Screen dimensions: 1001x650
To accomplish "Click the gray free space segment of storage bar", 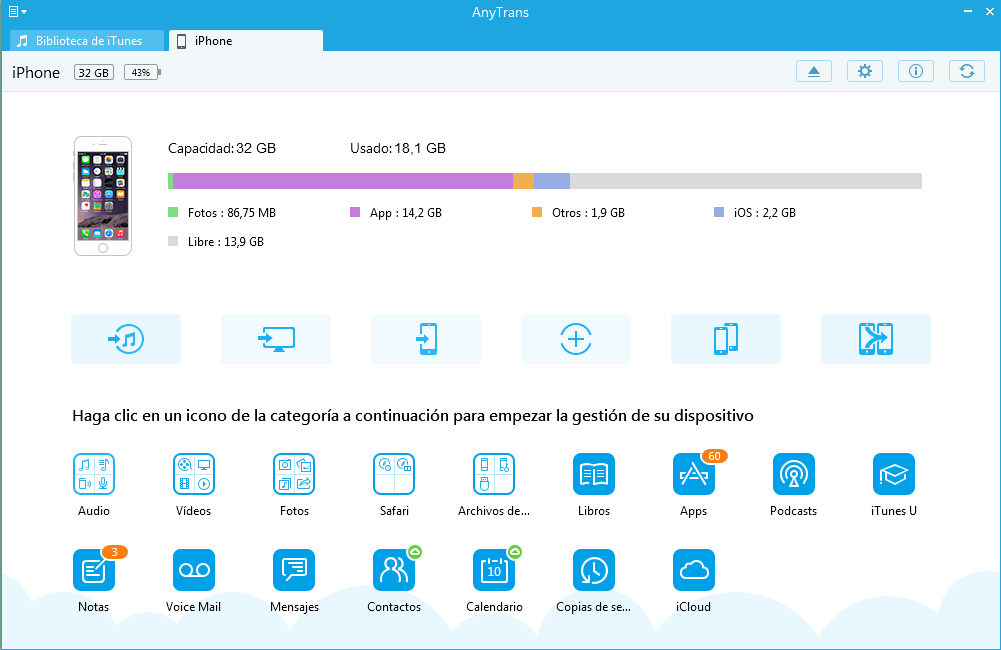I will tap(746, 181).
